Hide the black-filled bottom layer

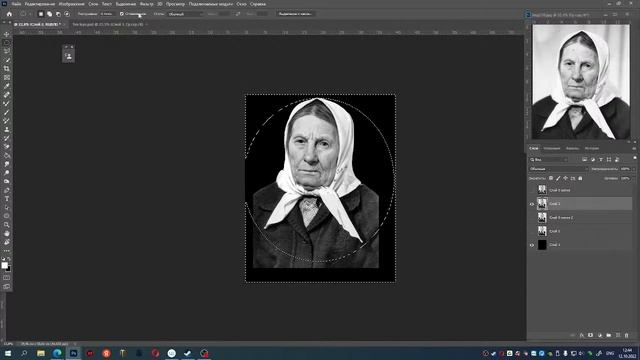point(531,245)
